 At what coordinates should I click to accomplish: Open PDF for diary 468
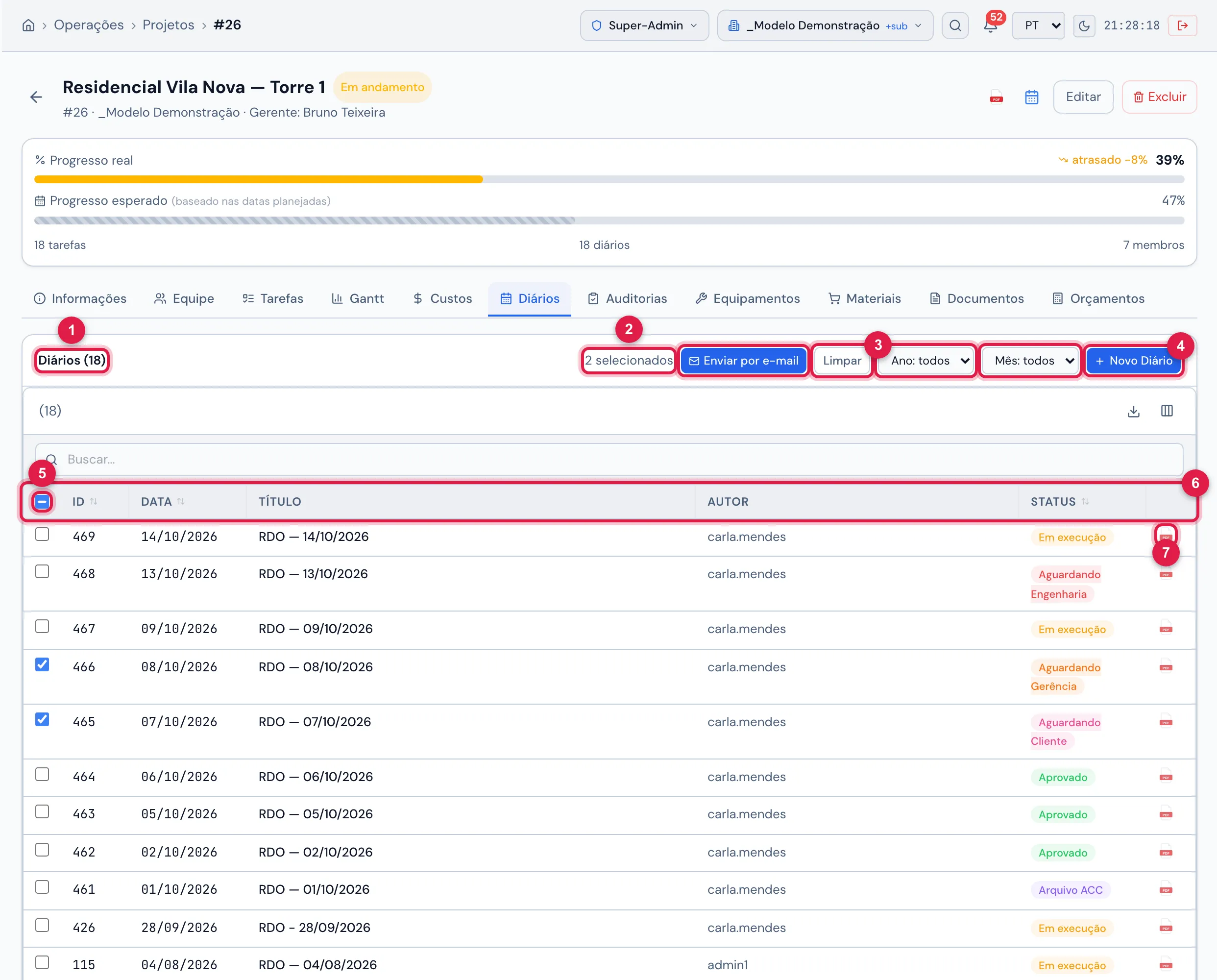(x=1166, y=574)
